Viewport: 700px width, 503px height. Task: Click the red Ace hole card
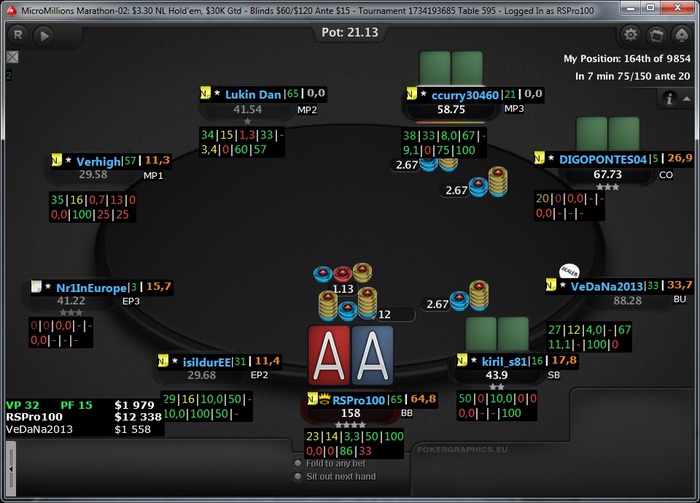329,355
